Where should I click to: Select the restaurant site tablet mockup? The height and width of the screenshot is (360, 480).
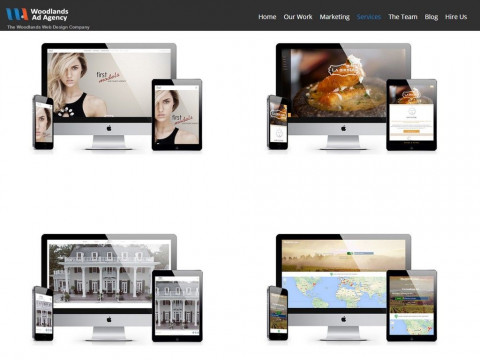coord(411,115)
